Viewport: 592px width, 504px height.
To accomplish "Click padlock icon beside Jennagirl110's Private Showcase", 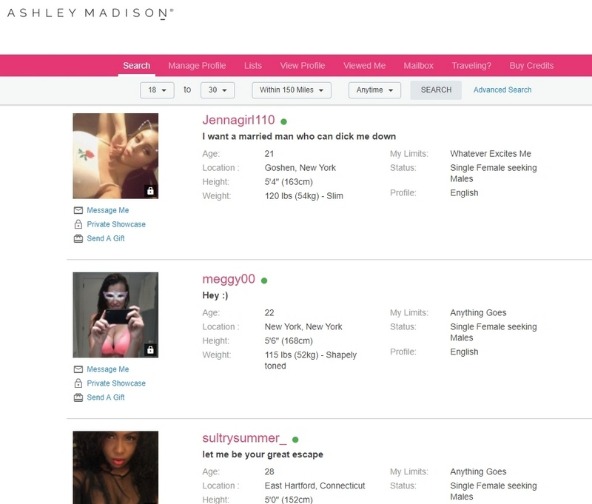I will click(78, 224).
